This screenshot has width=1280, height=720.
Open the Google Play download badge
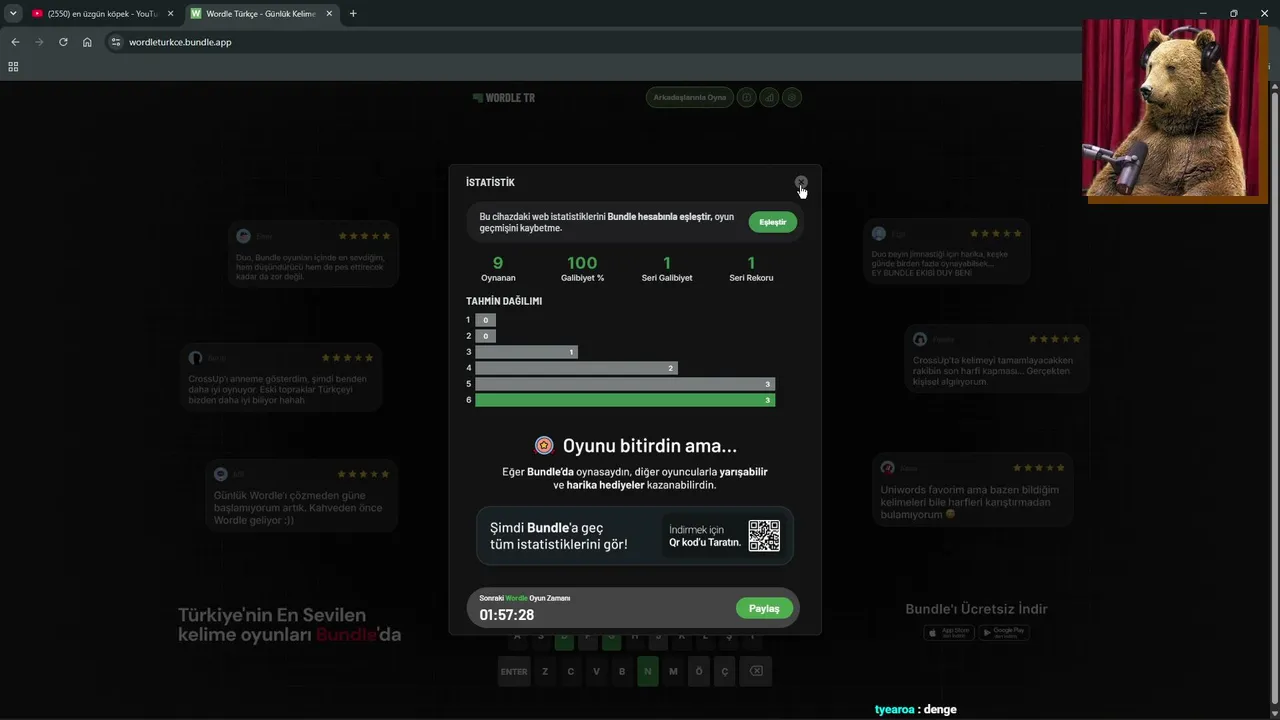click(x=1003, y=632)
